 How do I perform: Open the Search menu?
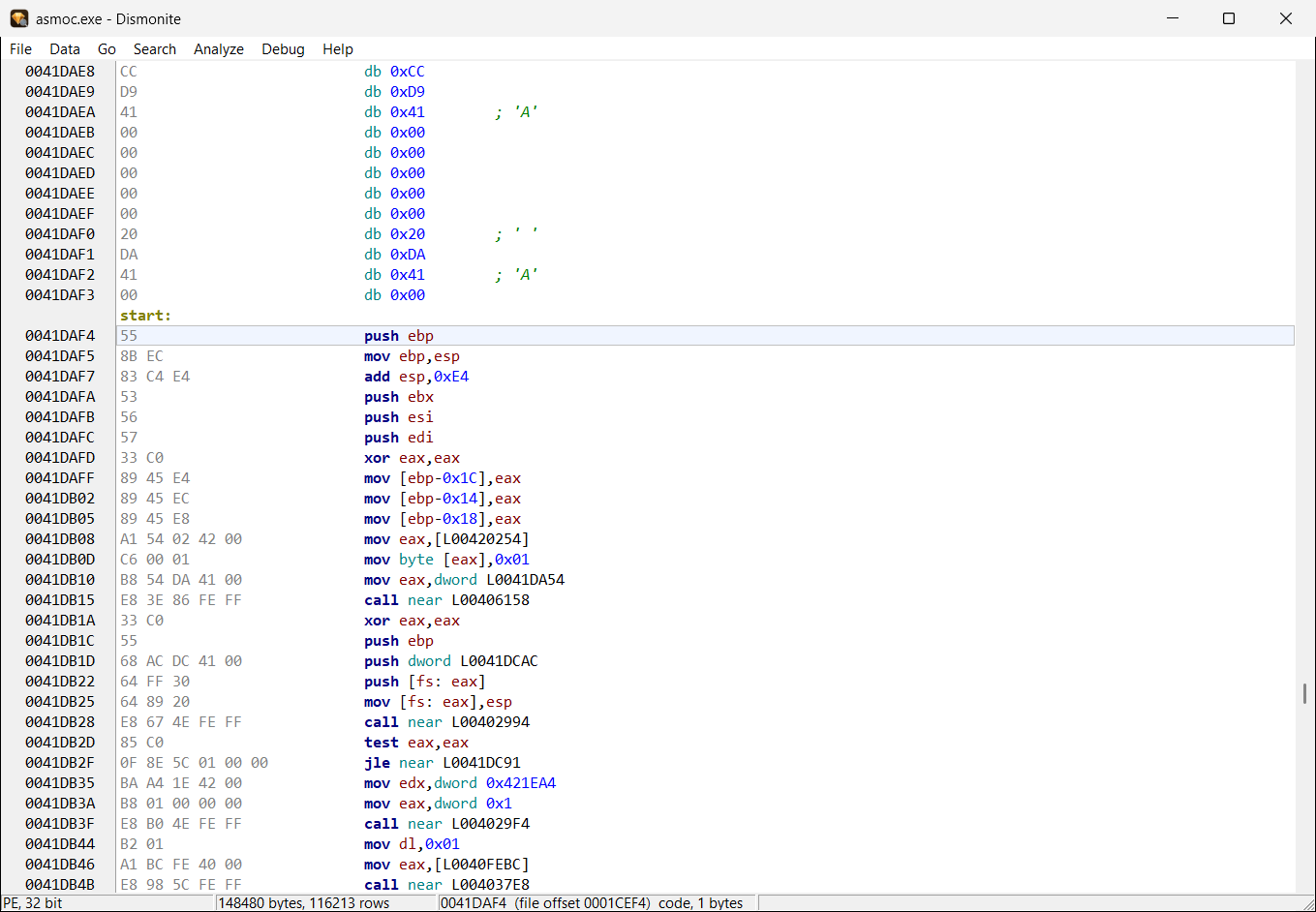click(x=155, y=49)
